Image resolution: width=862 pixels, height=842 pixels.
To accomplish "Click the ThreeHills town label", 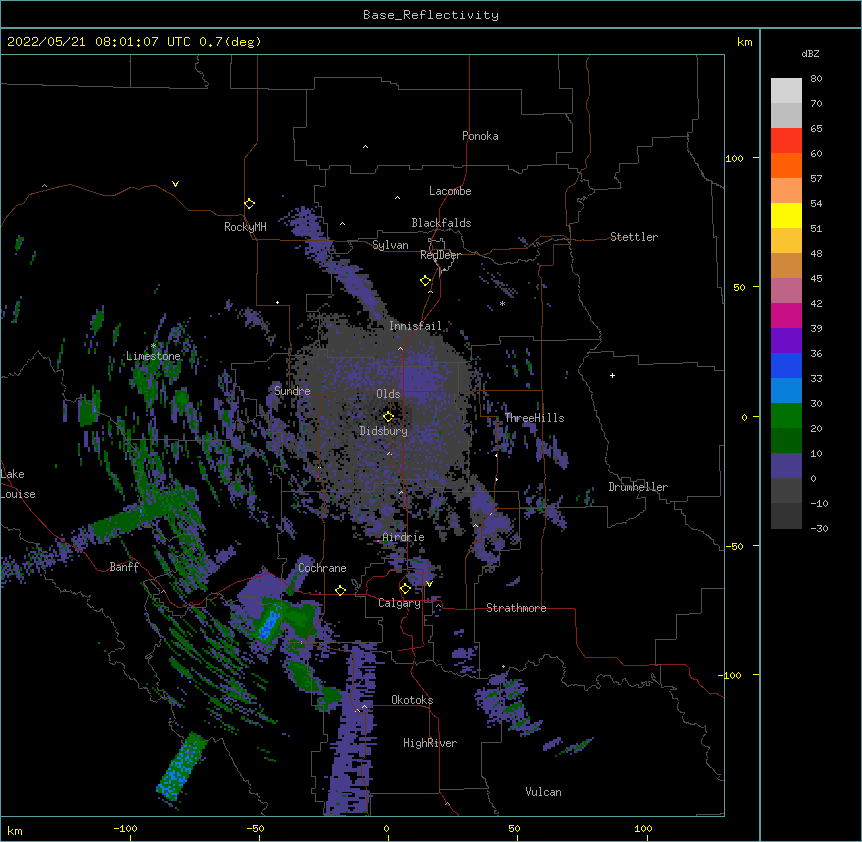I will point(534,418).
